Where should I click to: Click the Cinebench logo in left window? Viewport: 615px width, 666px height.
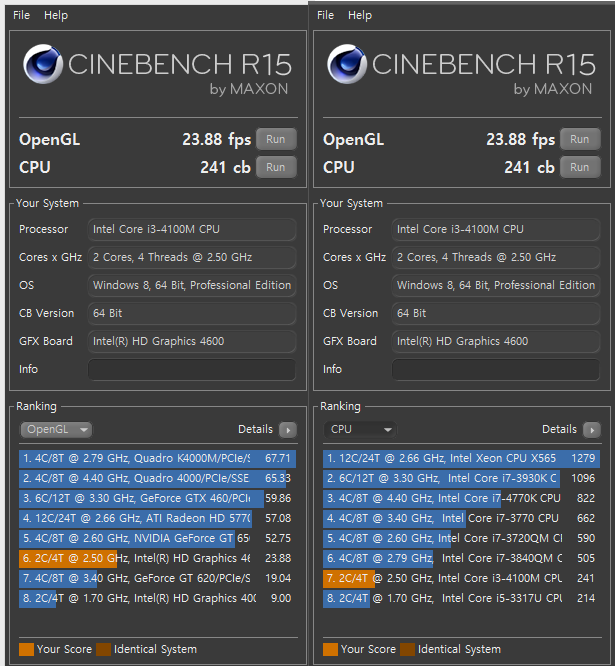click(42, 64)
